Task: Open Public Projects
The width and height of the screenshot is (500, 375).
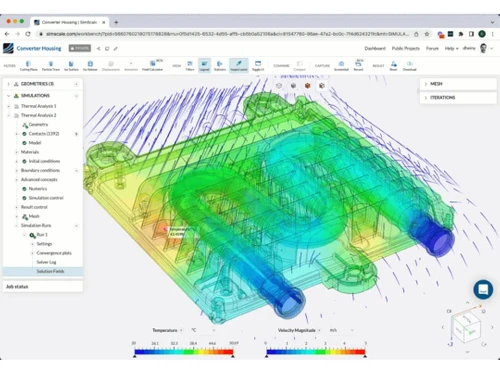Action: coord(406,48)
